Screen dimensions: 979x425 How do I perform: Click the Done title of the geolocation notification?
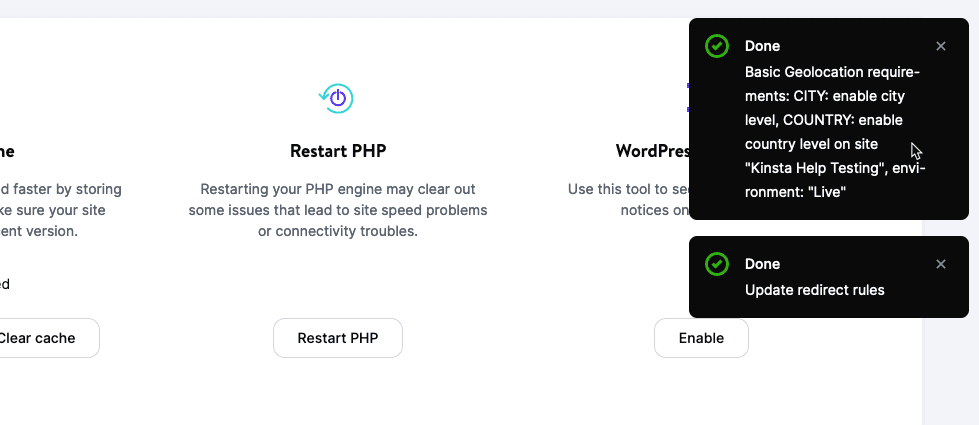coord(762,46)
